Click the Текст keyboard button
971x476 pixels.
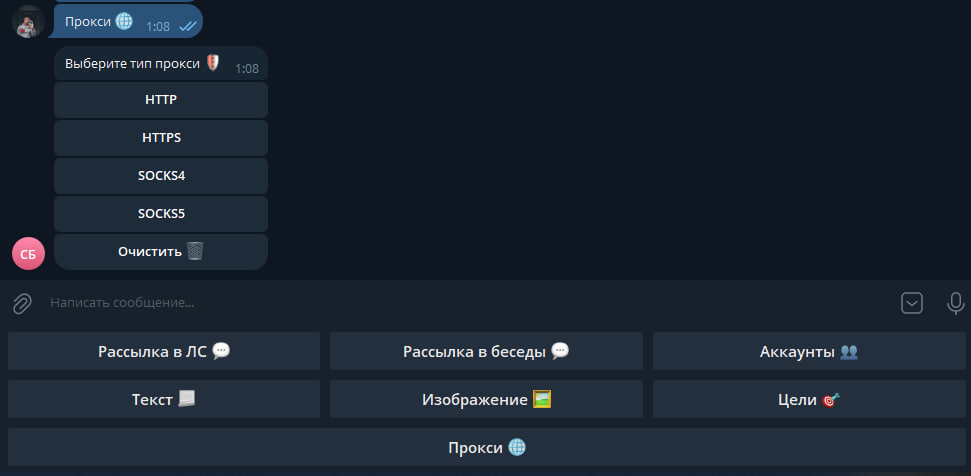[164, 400]
